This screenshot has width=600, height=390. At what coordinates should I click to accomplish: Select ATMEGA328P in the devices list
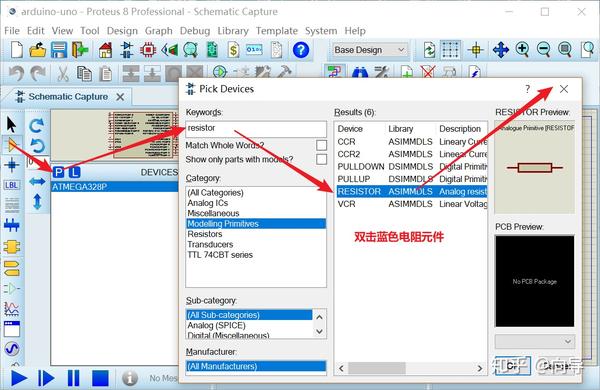(114, 187)
